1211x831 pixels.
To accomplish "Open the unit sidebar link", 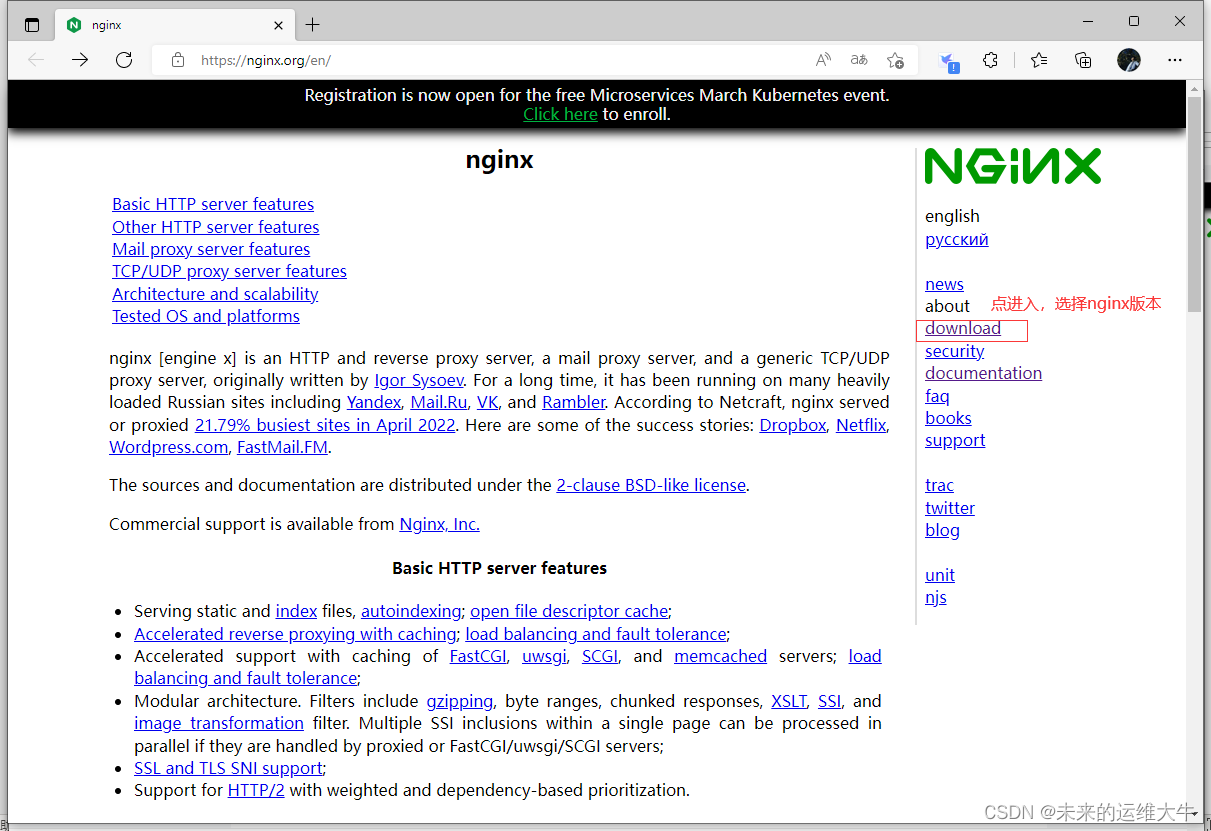I will (940, 575).
